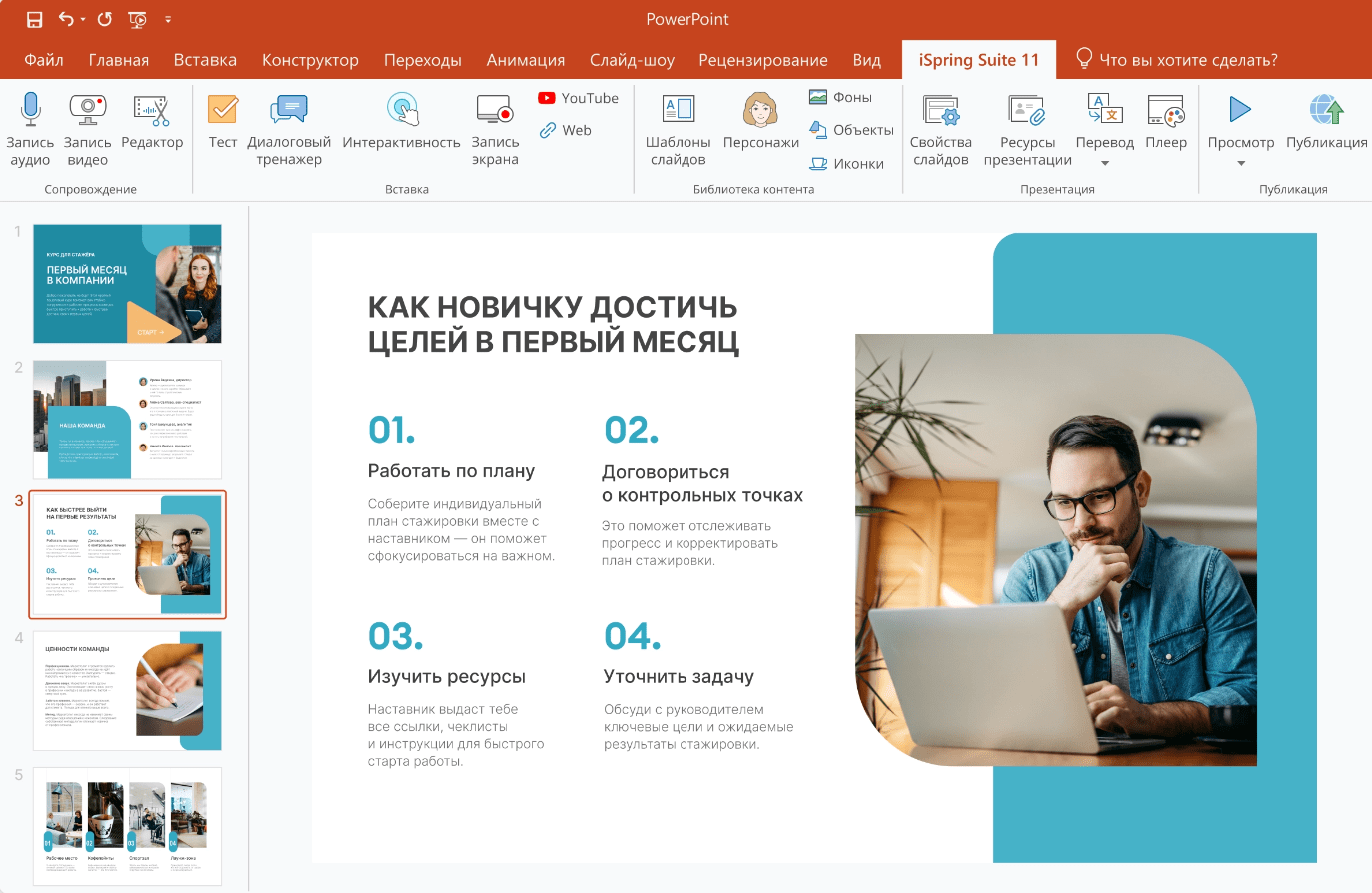Open Персонажи character library
Image resolution: width=1372 pixels, height=893 pixels.
(761, 122)
